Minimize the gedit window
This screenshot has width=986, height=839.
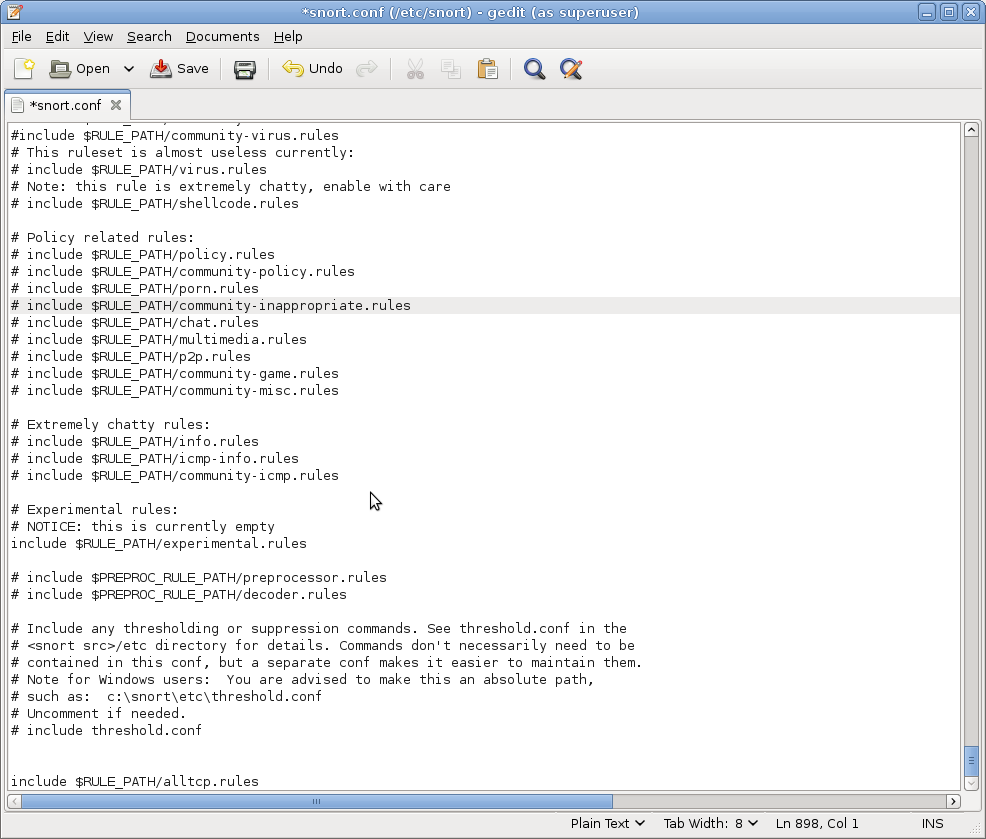pyautogui.click(x=926, y=12)
